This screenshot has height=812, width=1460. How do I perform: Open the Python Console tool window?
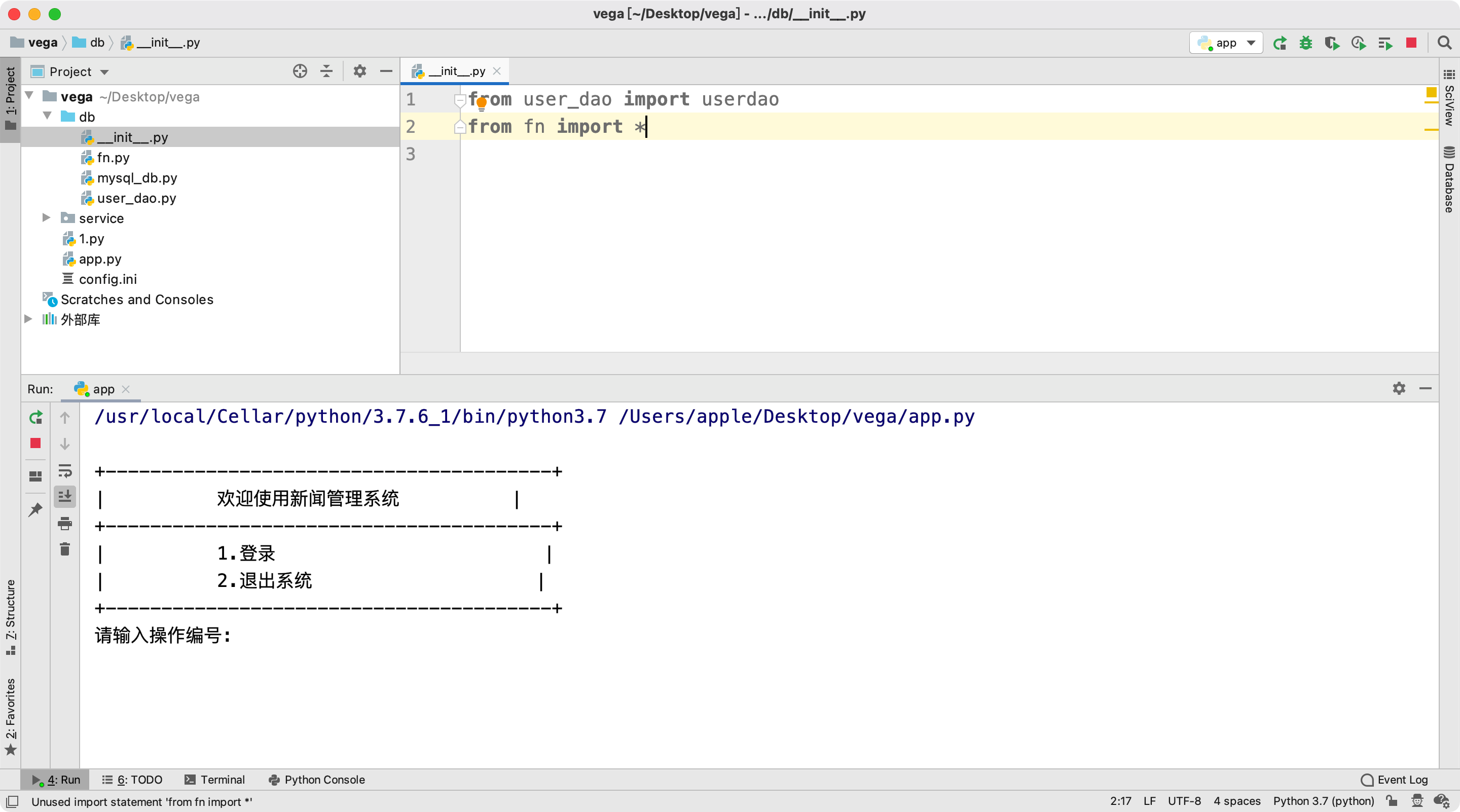pyautogui.click(x=316, y=780)
